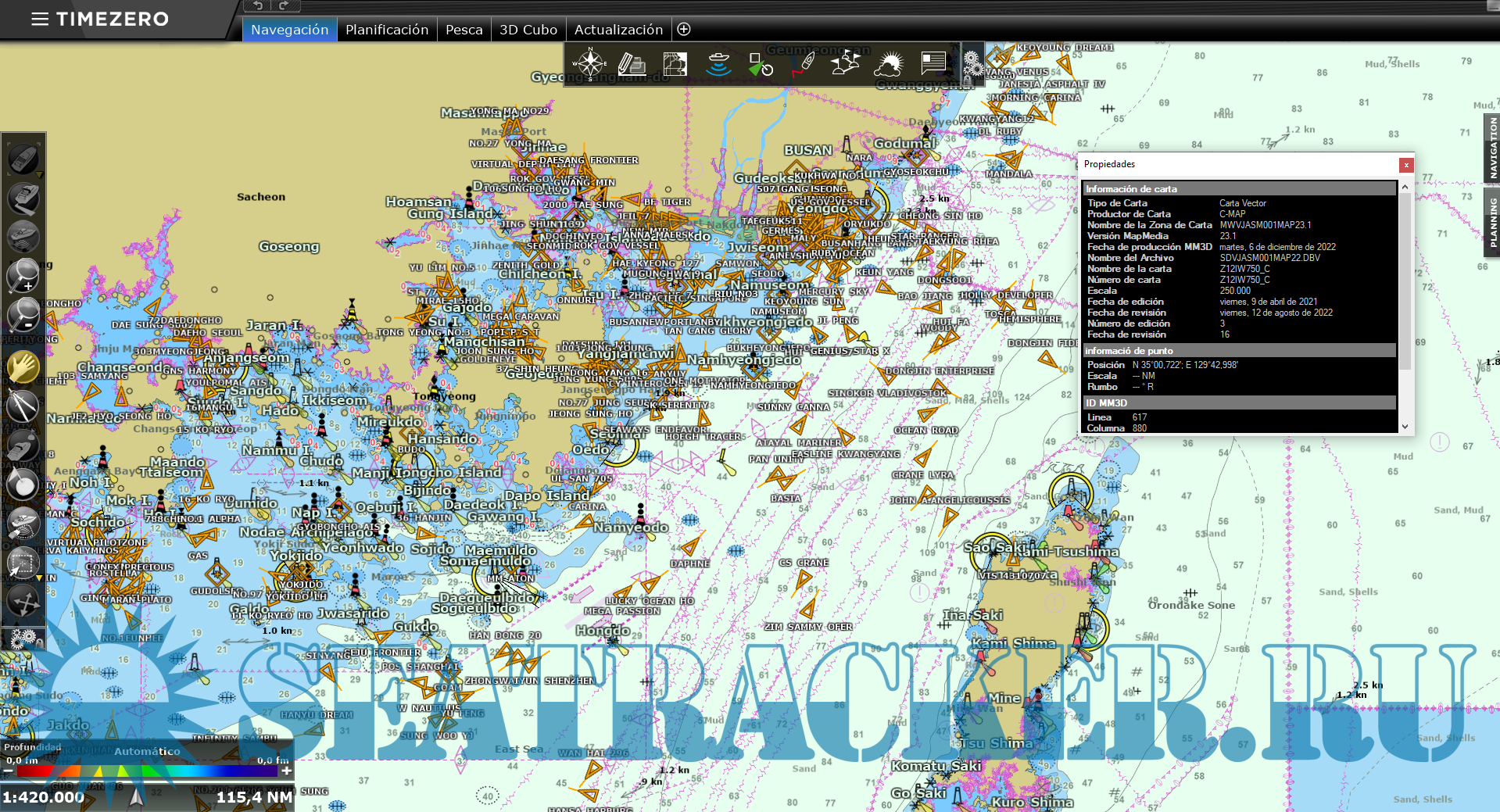1500x812 pixels.
Task: Toggle the boat track recording icon
Action: click(x=804, y=64)
